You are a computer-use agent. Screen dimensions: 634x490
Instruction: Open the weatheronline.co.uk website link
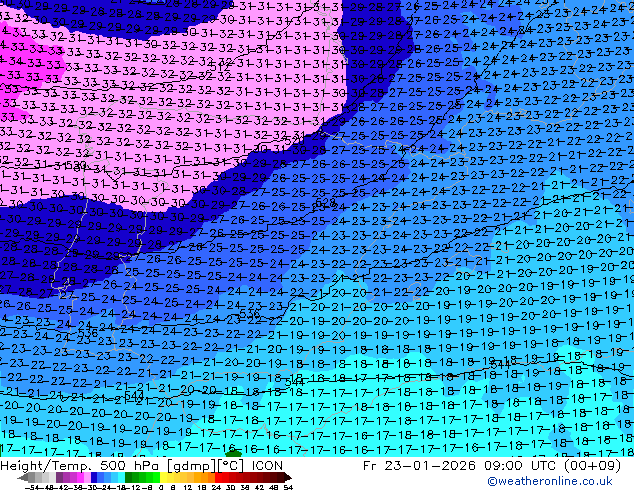pyautogui.click(x=549, y=481)
